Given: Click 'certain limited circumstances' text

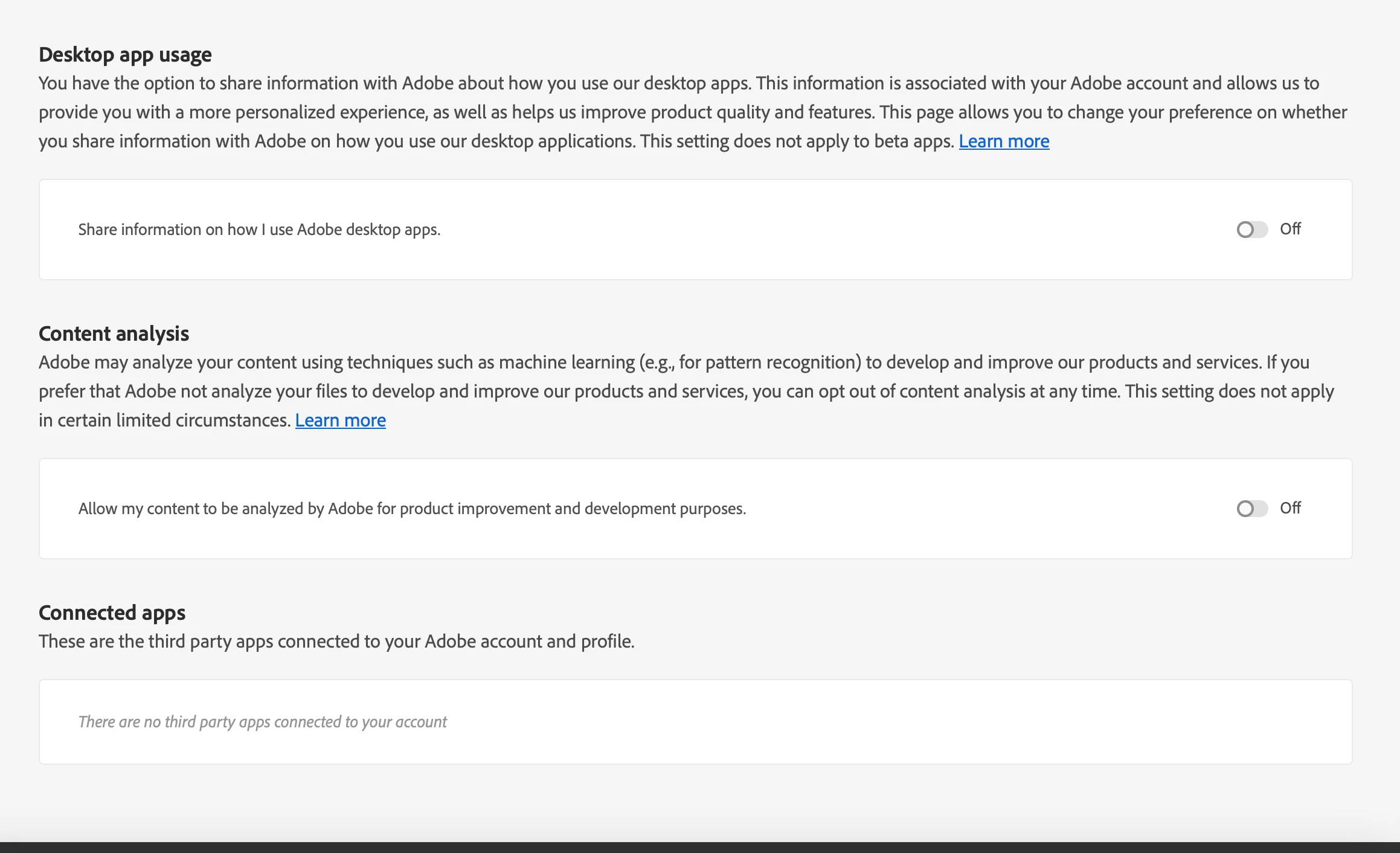Looking at the screenshot, I should tap(174, 420).
